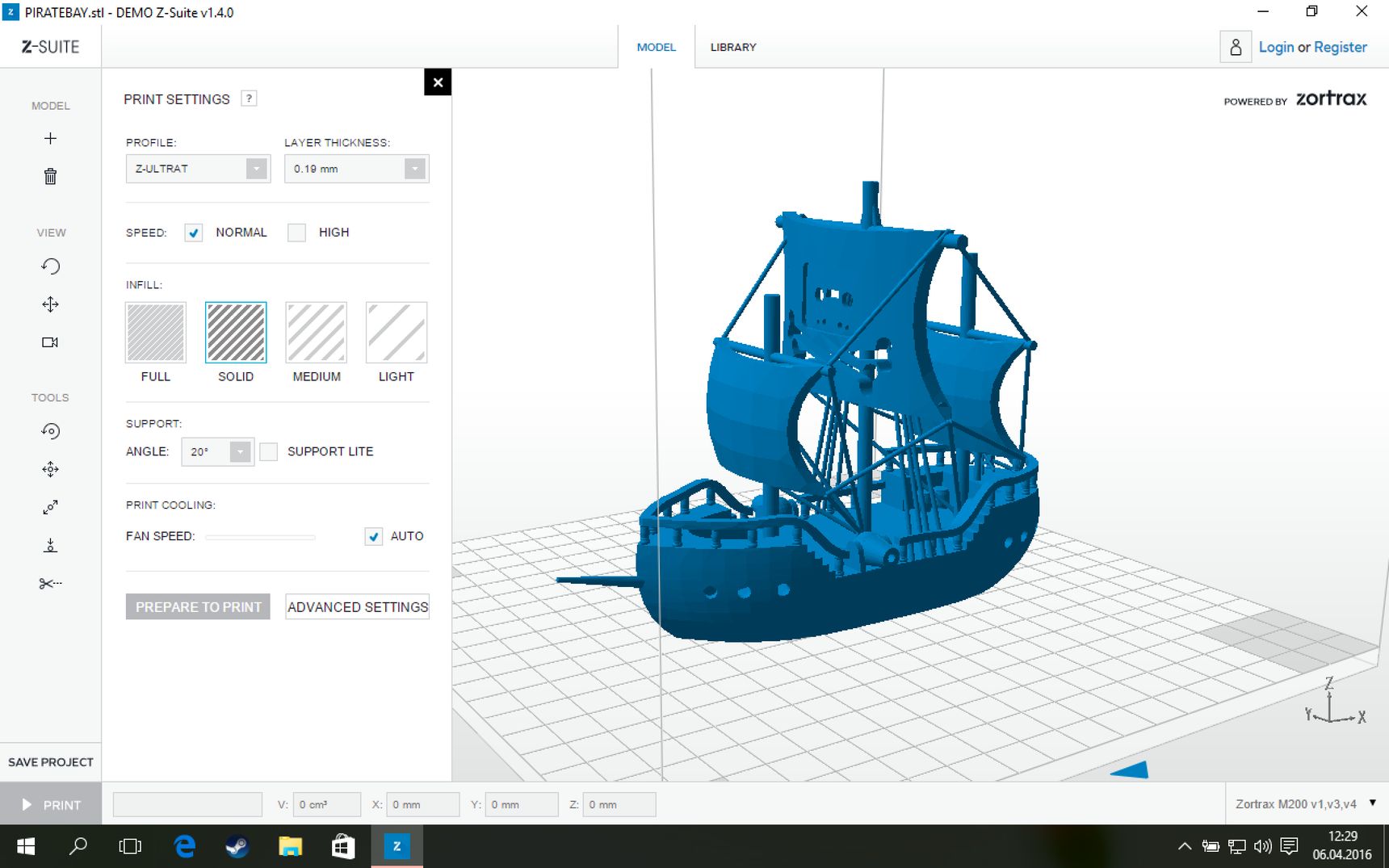Click SAVE PROJECT
The height and width of the screenshot is (868, 1389).
click(x=50, y=762)
